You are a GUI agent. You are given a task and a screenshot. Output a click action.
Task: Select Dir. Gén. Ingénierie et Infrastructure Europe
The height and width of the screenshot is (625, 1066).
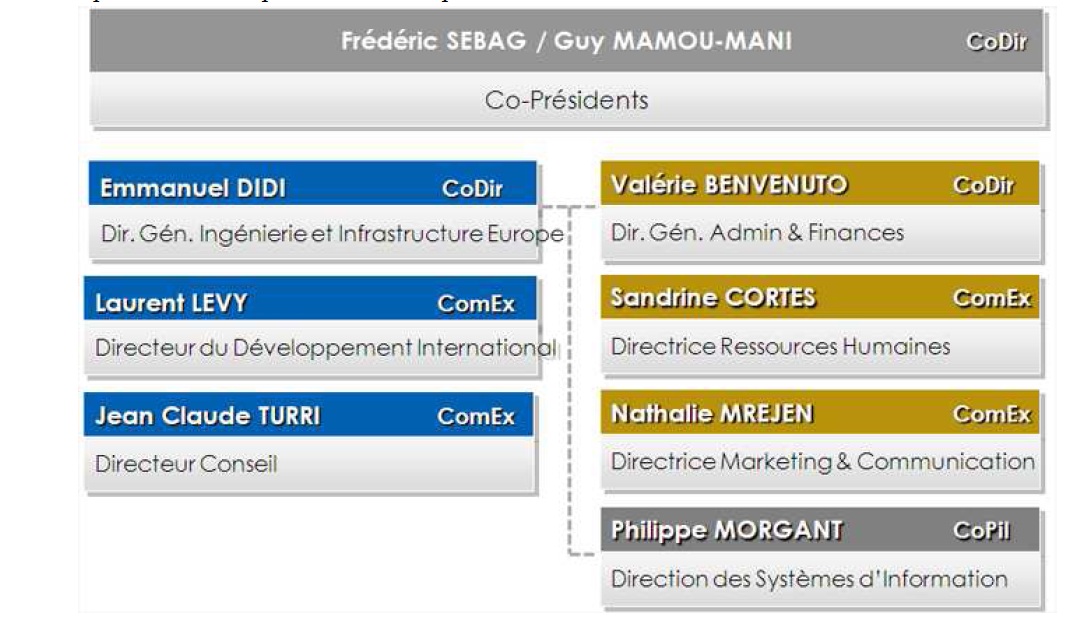(x=332, y=234)
